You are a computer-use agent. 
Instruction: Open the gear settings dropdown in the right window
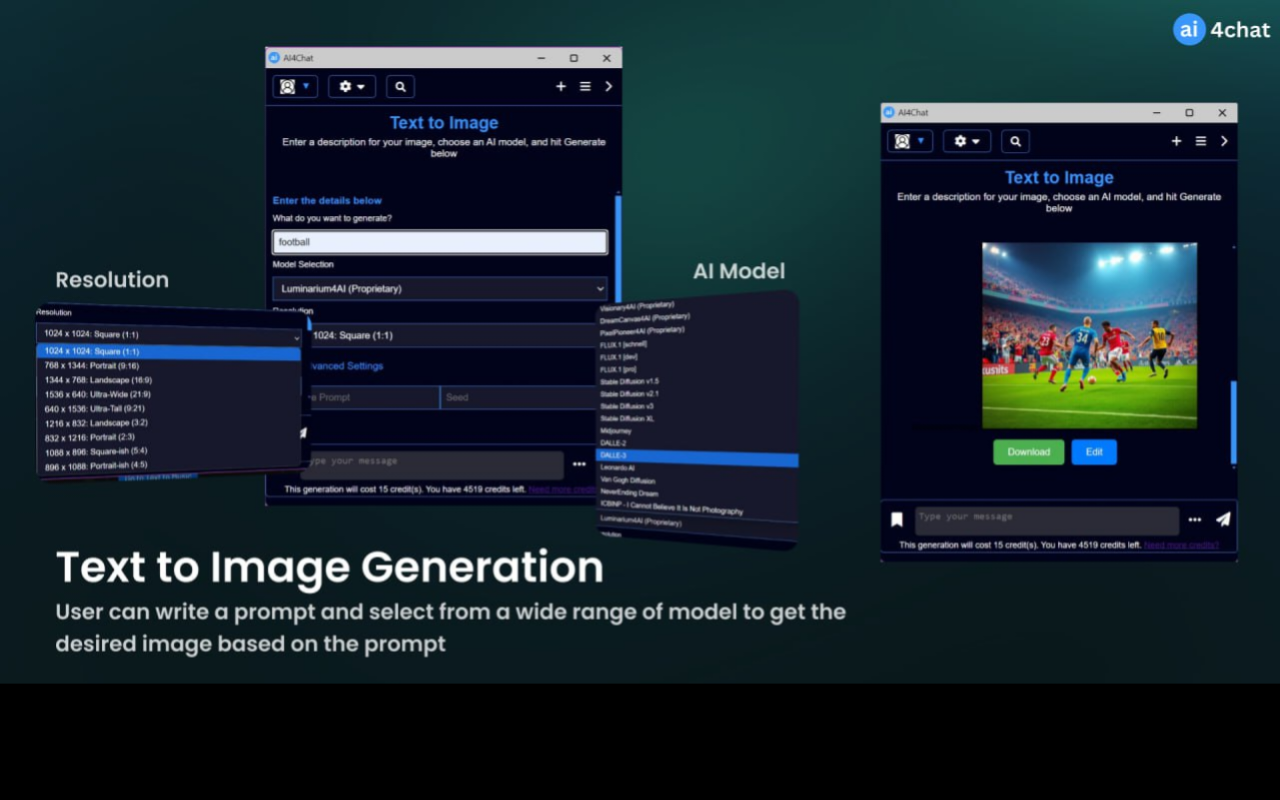(967, 141)
